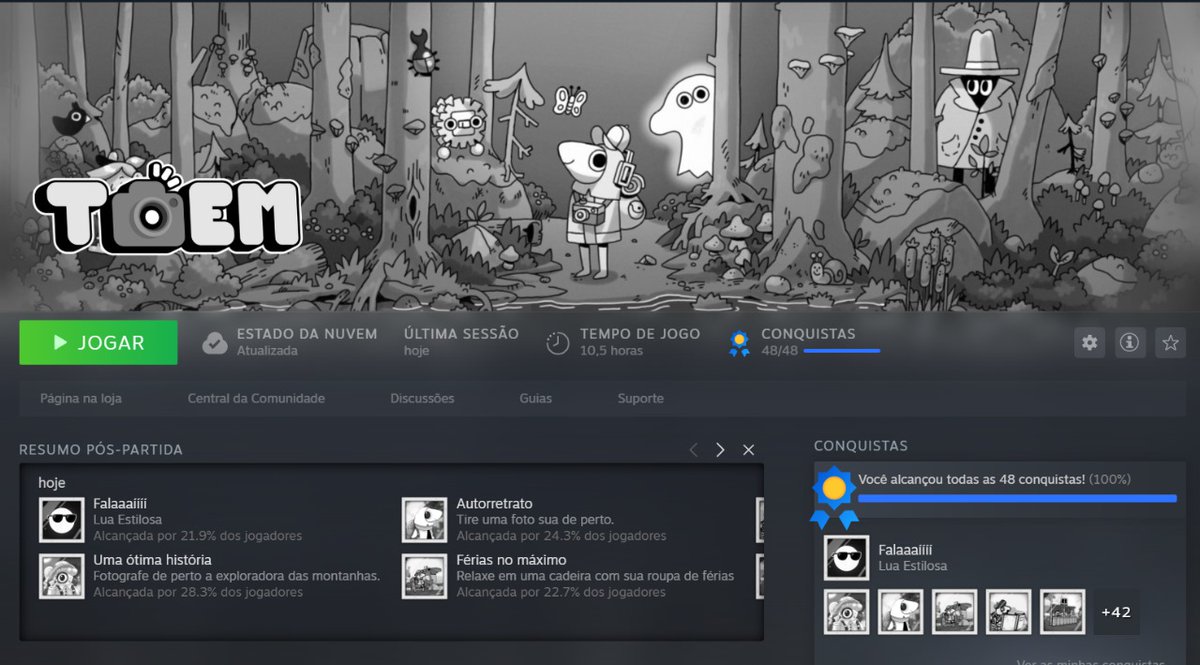Click the gold completion badge icon
Screen dimensions: 1200x665
click(x=834, y=497)
